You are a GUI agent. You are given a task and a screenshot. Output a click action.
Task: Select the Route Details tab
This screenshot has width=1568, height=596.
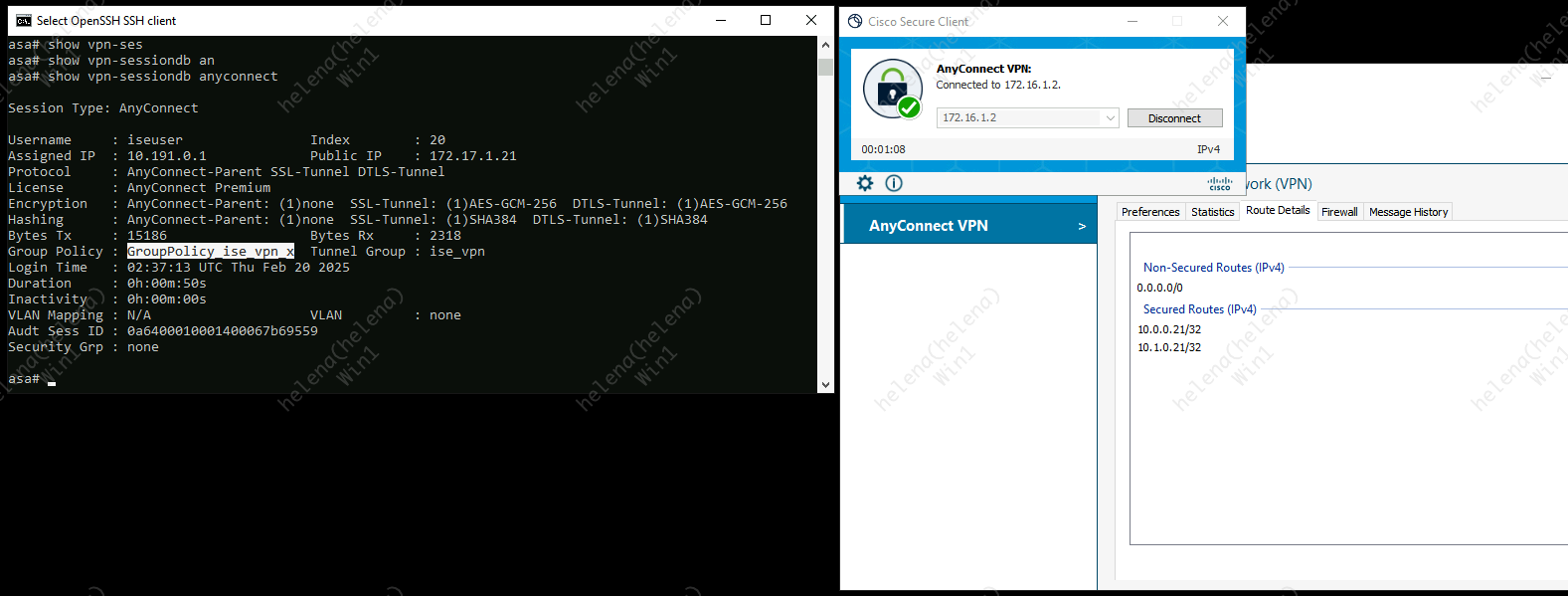pyautogui.click(x=1278, y=211)
